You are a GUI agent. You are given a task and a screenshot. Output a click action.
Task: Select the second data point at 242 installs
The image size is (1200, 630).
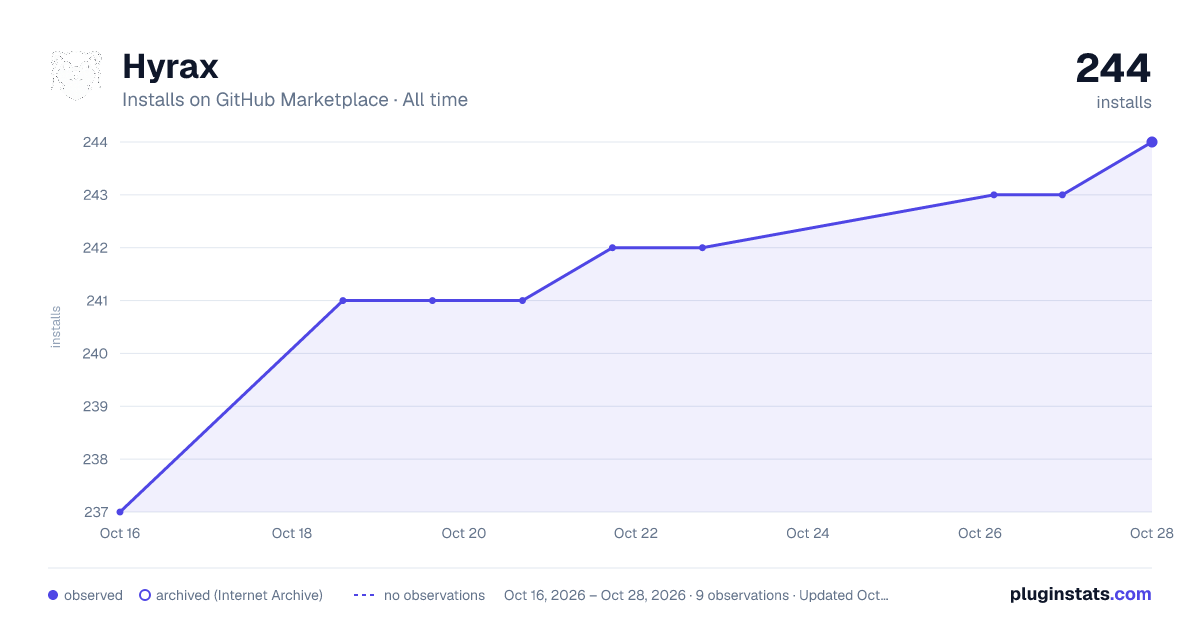pos(702,248)
